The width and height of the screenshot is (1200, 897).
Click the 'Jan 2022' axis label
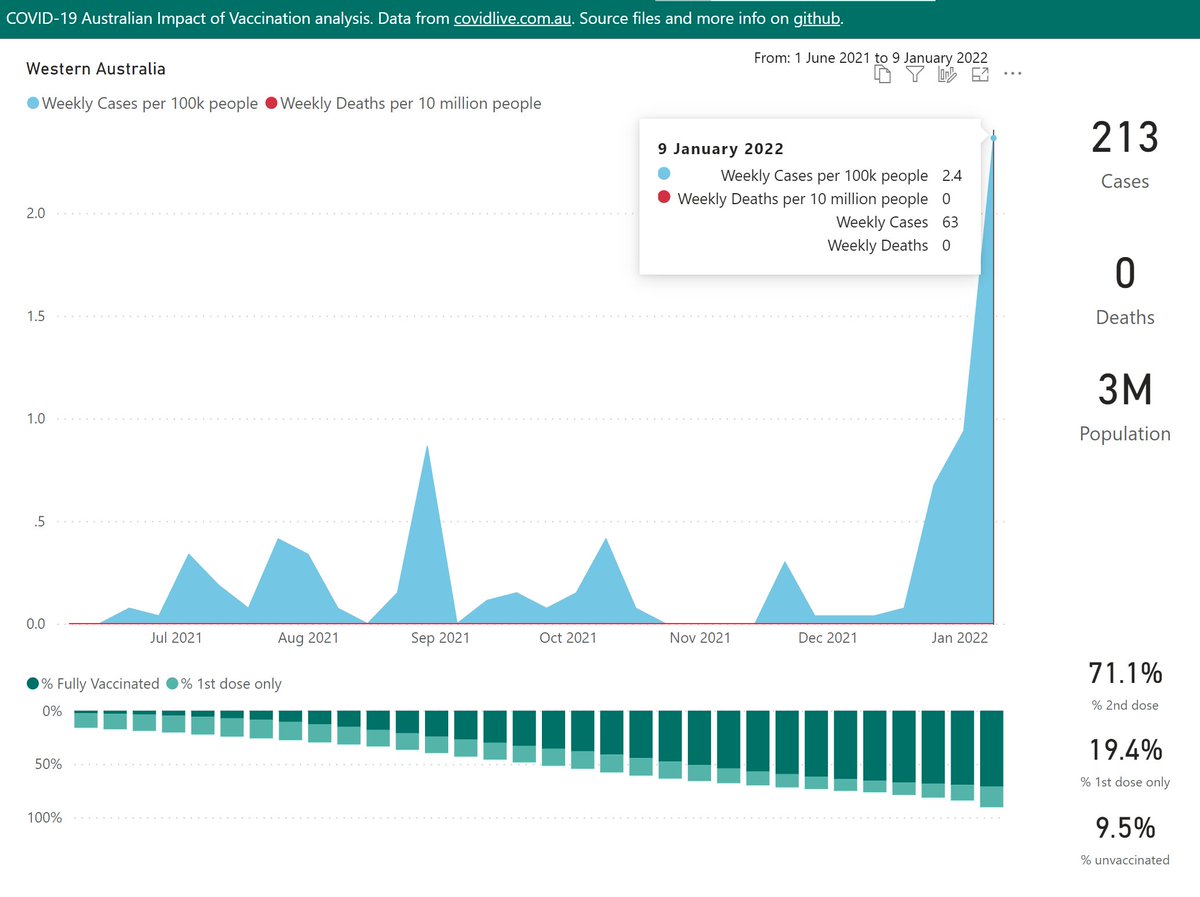[x=960, y=638]
